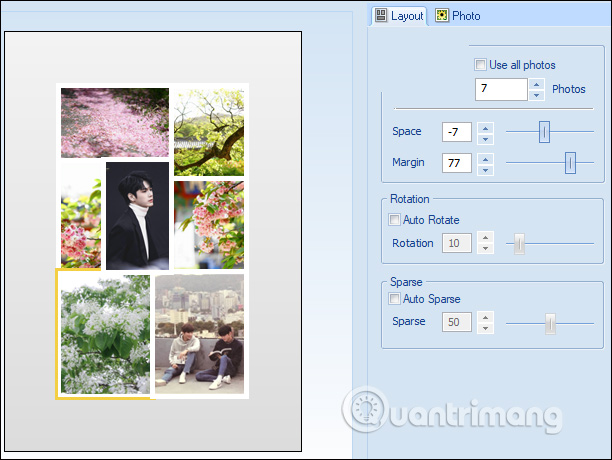Decrease Rotation value with down arrow
Screen dimensions: 612x460
[485, 248]
